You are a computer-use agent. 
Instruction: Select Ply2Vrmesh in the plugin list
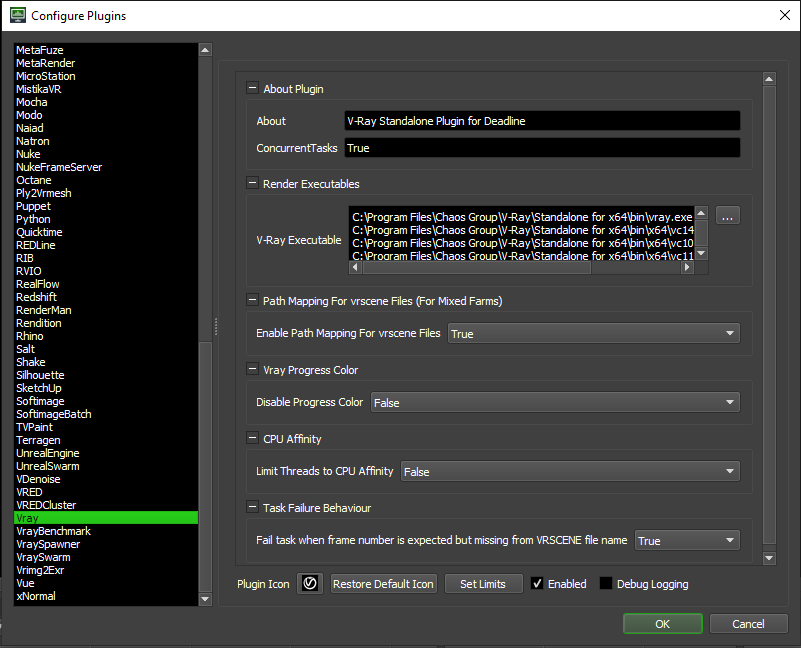pyautogui.click(x=106, y=193)
